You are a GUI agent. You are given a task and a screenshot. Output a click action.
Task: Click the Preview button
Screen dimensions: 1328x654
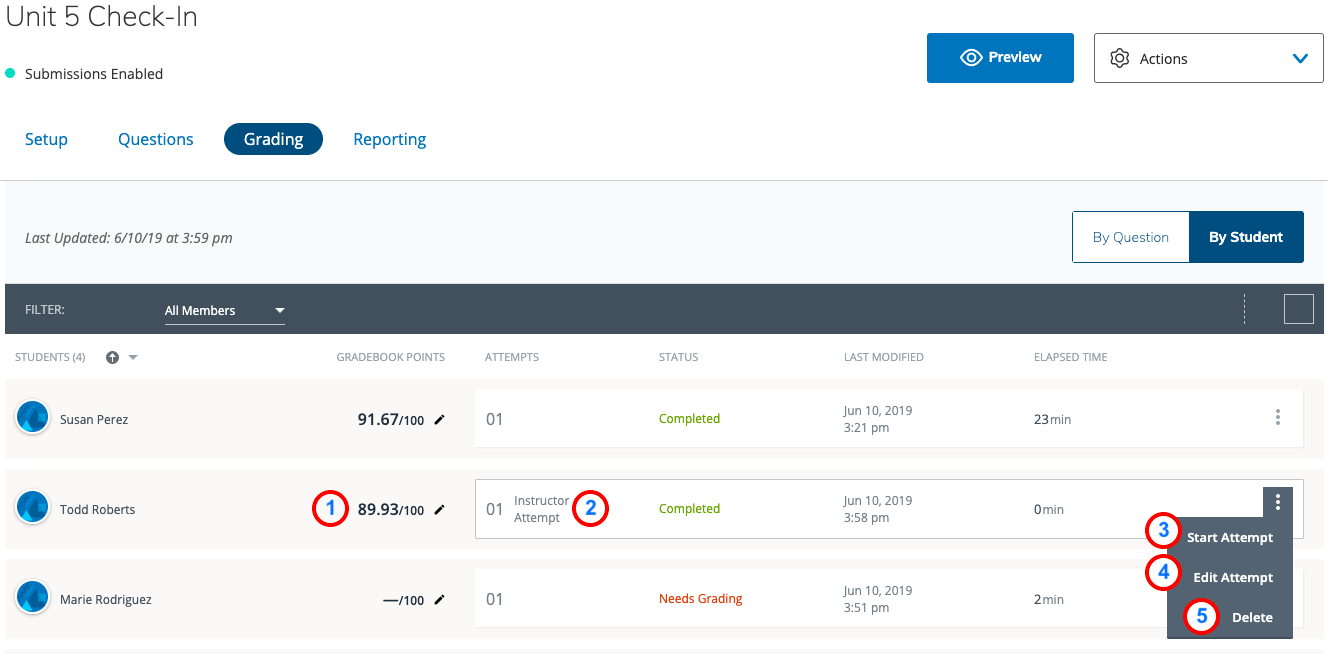[1000, 58]
